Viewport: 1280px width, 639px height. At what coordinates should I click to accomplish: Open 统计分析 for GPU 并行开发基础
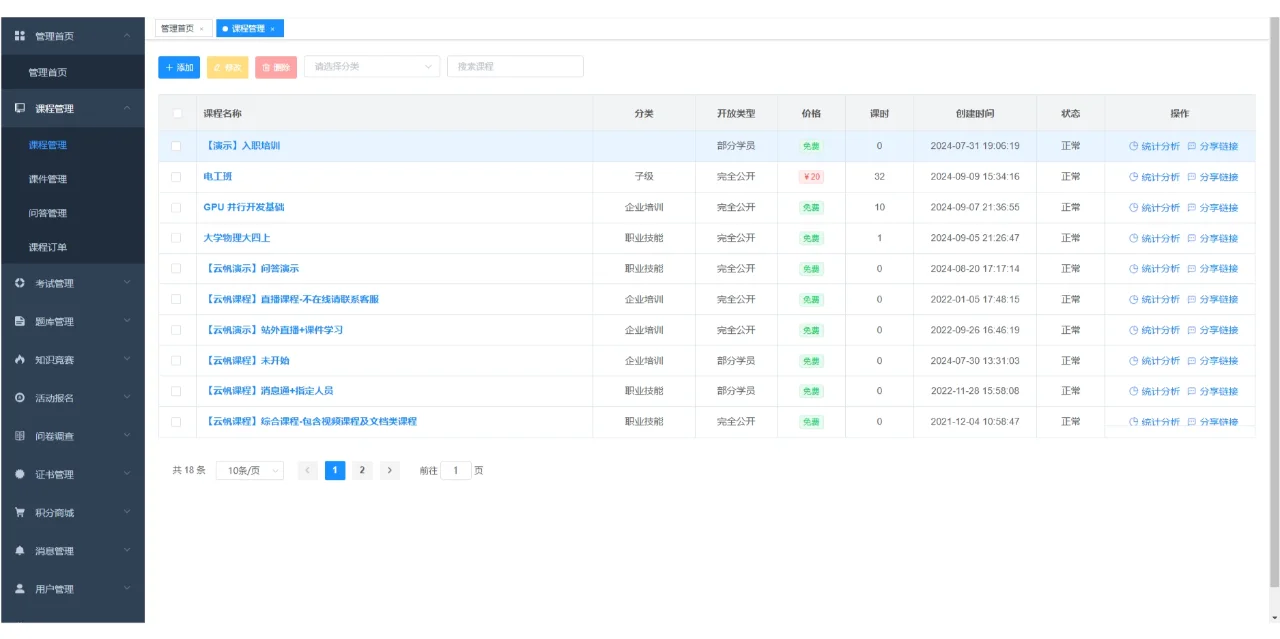coord(1154,208)
